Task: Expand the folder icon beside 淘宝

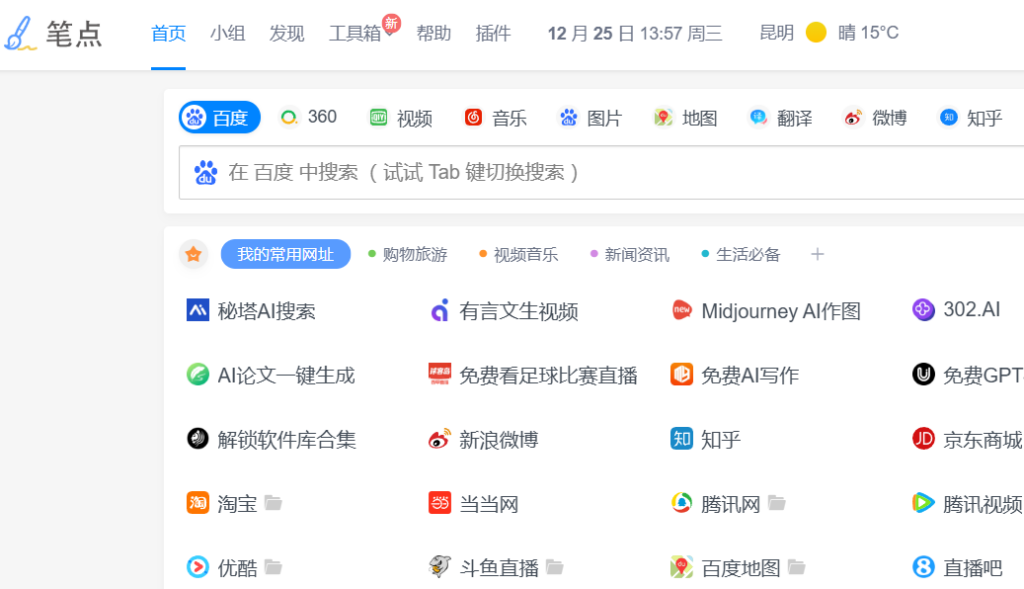Action: tap(274, 503)
